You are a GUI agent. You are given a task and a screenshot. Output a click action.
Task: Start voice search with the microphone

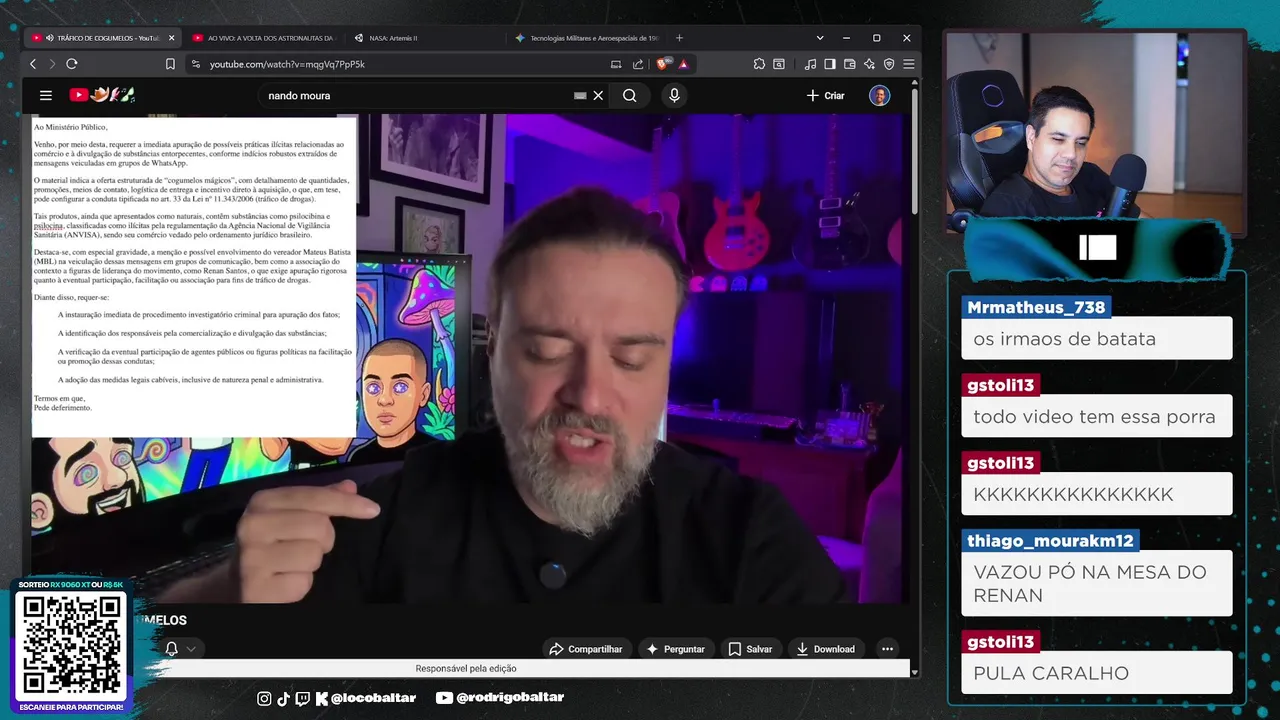[x=674, y=95]
